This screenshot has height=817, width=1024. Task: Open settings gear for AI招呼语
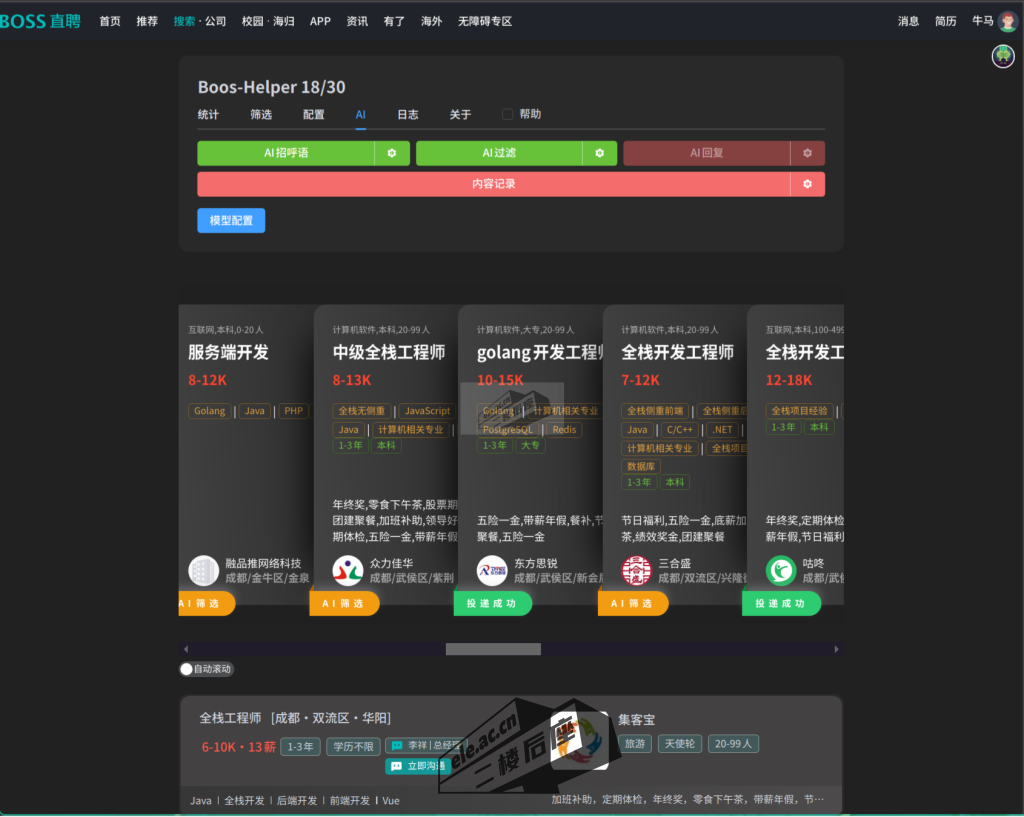pyautogui.click(x=391, y=153)
